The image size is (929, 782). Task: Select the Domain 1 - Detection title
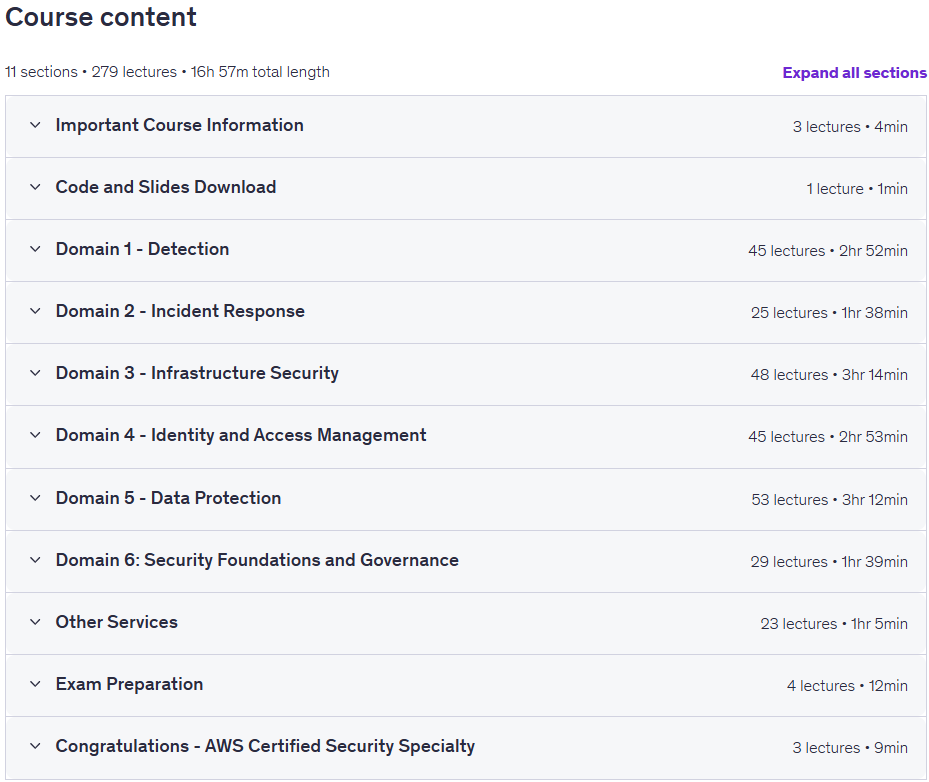coord(142,249)
